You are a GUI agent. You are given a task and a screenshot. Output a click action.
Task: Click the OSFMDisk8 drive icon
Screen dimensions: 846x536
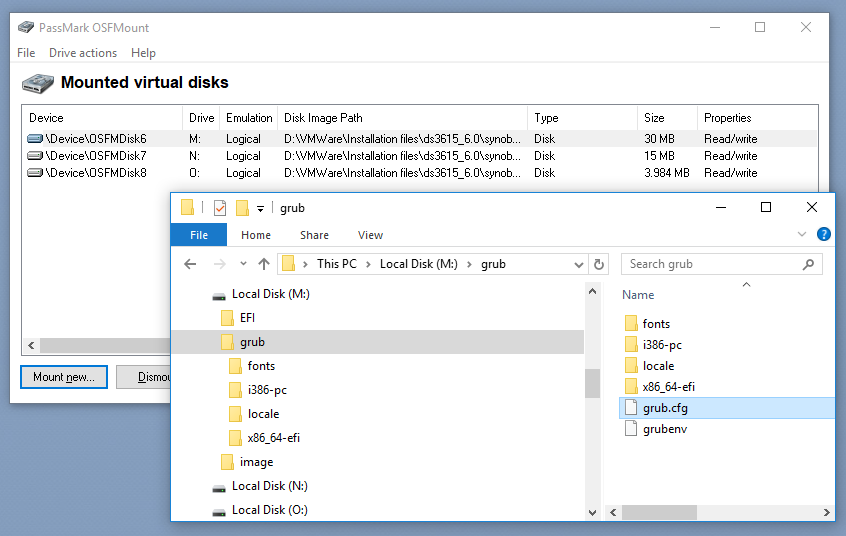[x=35, y=173]
